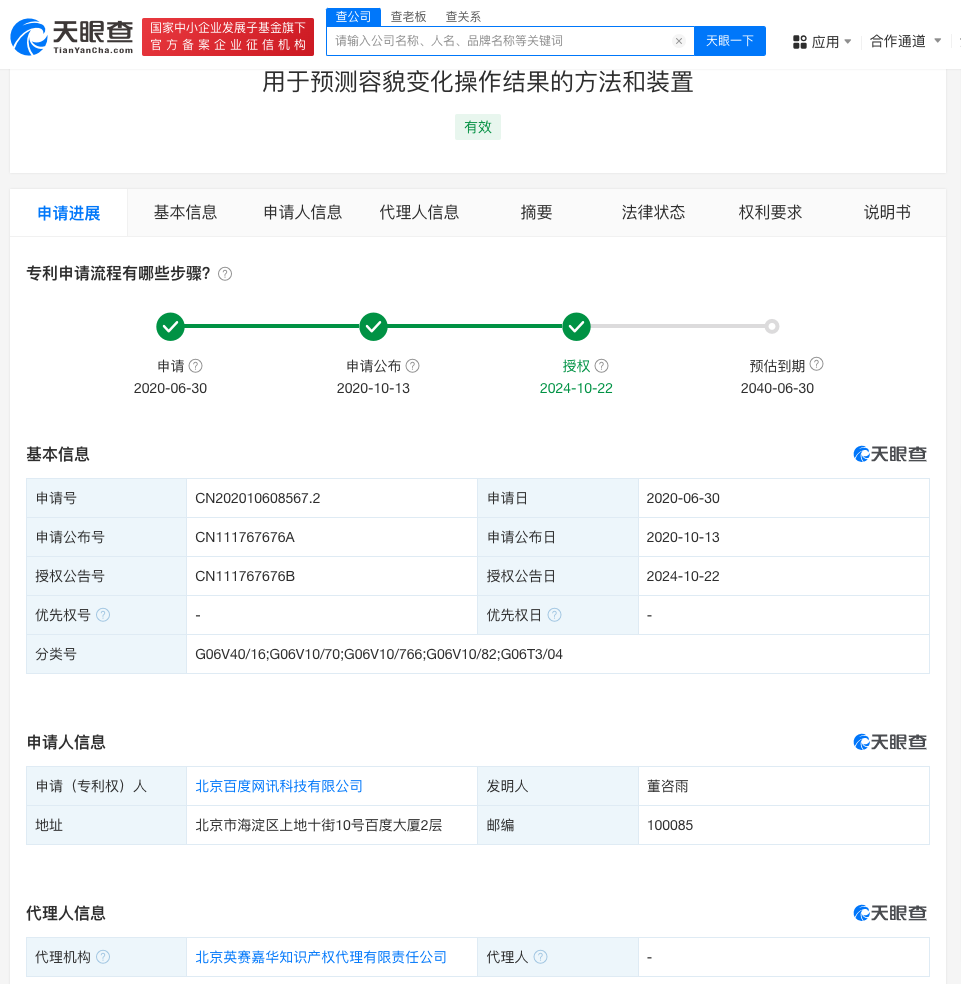
Task: Clear the search box with the X icon
Action: coord(679,41)
